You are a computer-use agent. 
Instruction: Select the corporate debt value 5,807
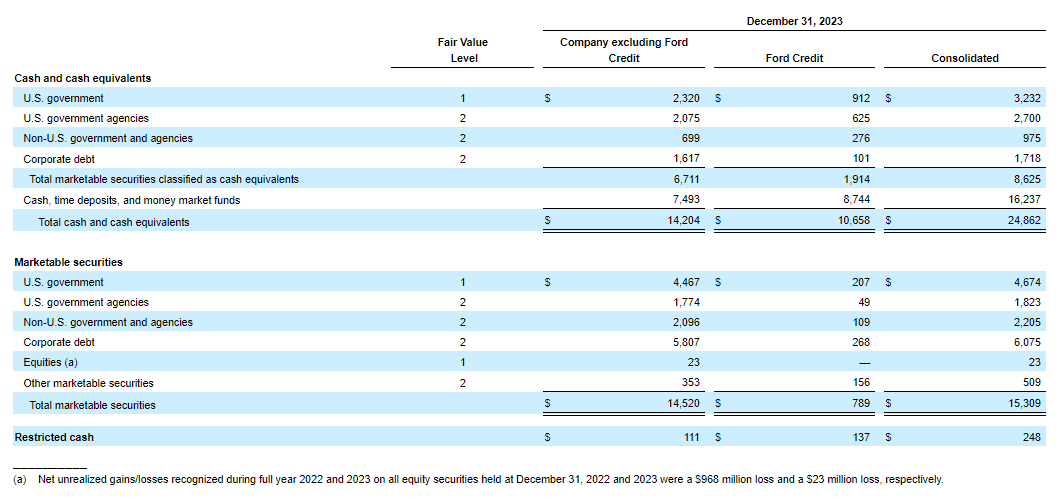coord(683,342)
